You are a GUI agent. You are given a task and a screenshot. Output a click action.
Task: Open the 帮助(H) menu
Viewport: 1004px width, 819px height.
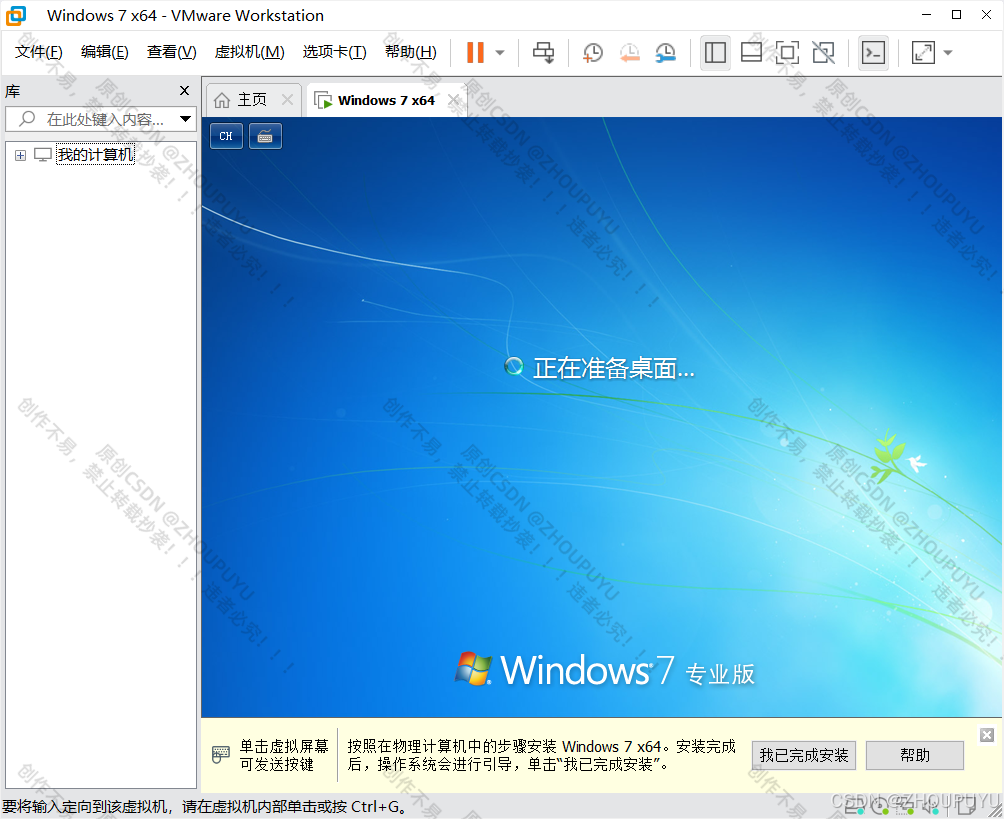[410, 52]
